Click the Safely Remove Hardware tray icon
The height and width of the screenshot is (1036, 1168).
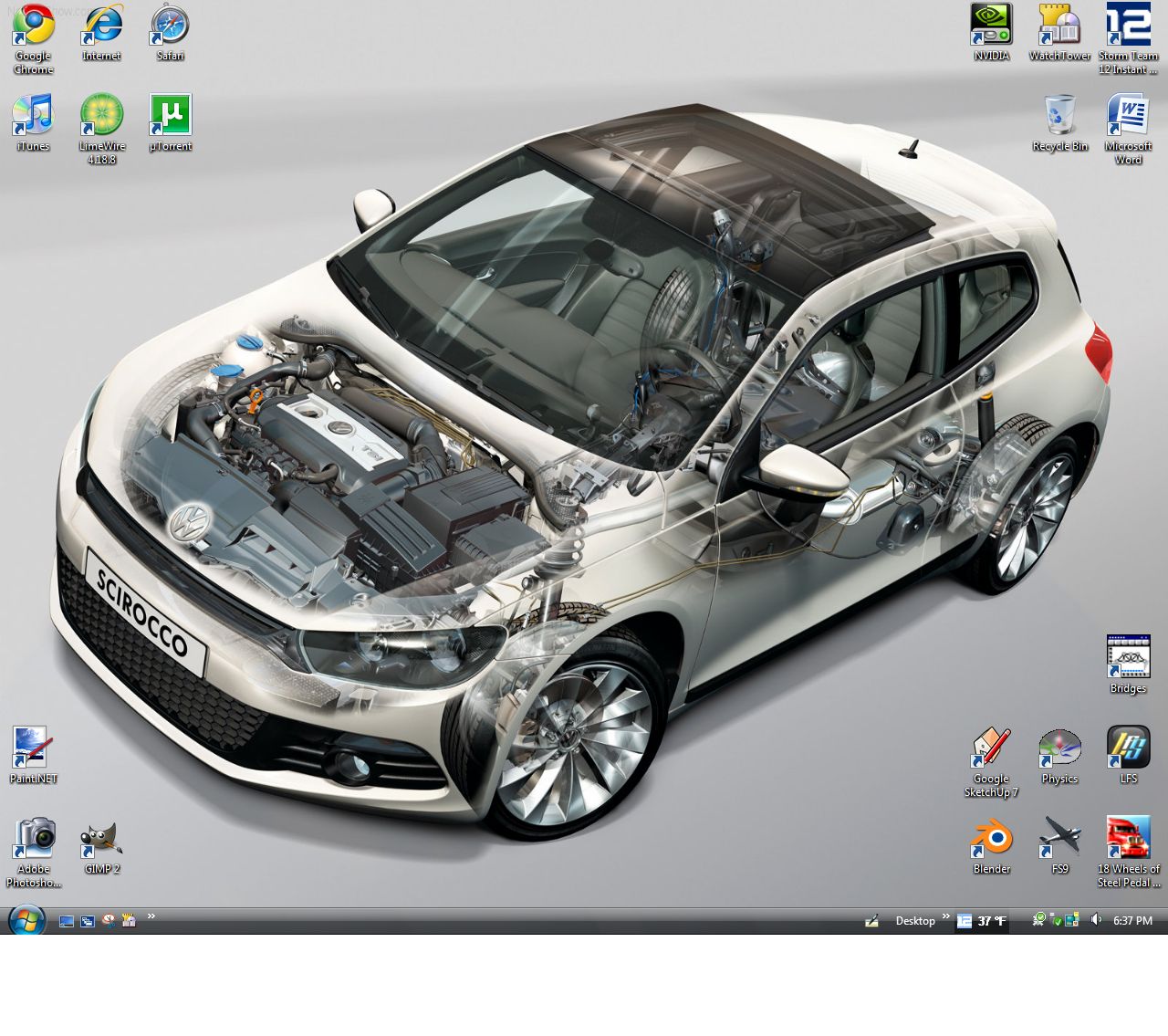(1057, 921)
